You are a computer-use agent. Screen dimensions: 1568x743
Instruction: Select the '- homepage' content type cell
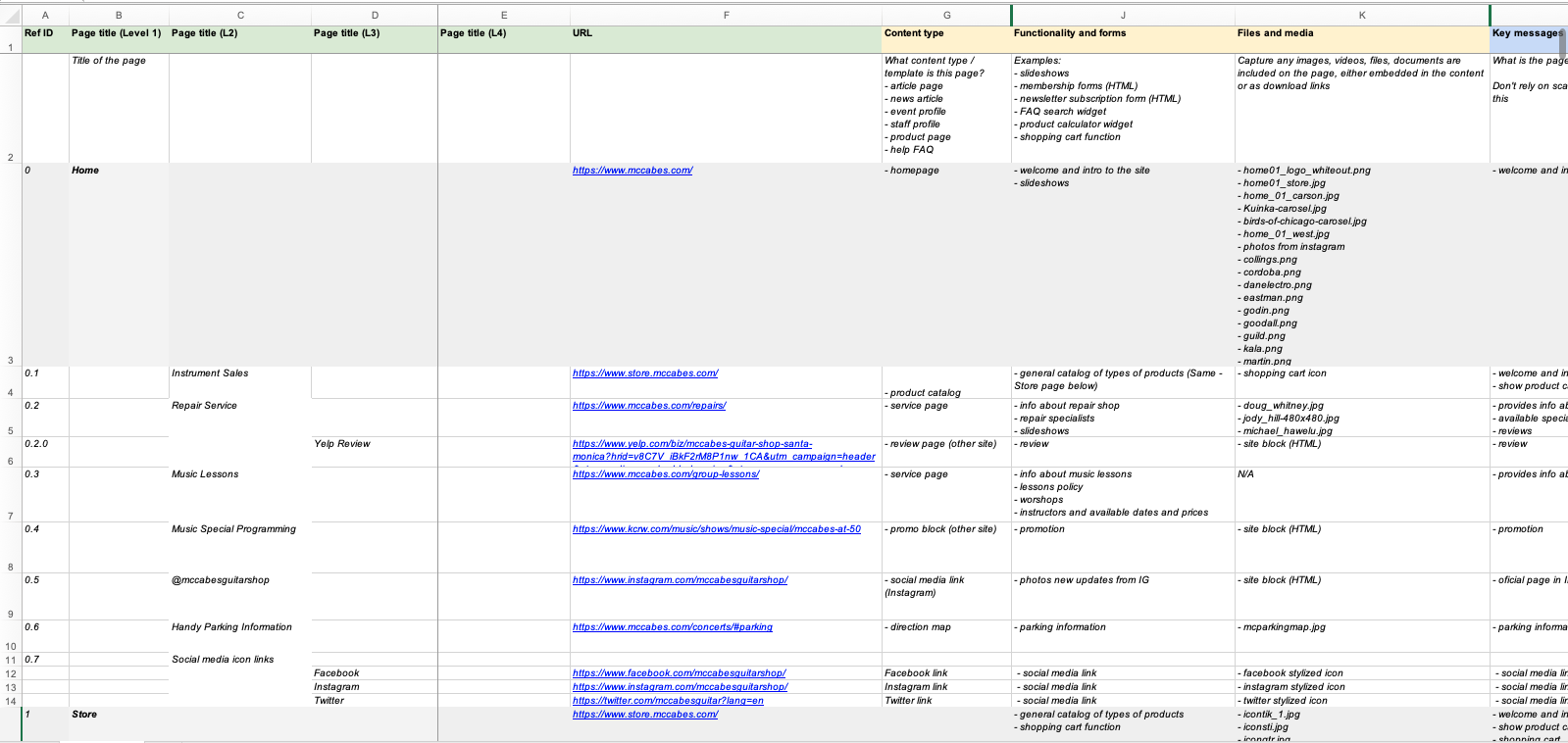(946, 265)
